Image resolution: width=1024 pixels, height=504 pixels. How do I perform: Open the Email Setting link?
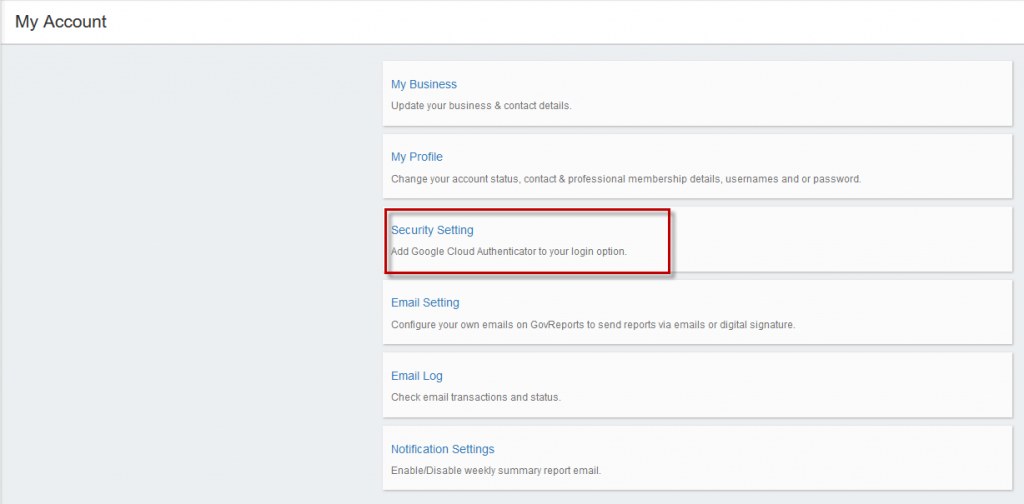coord(425,303)
